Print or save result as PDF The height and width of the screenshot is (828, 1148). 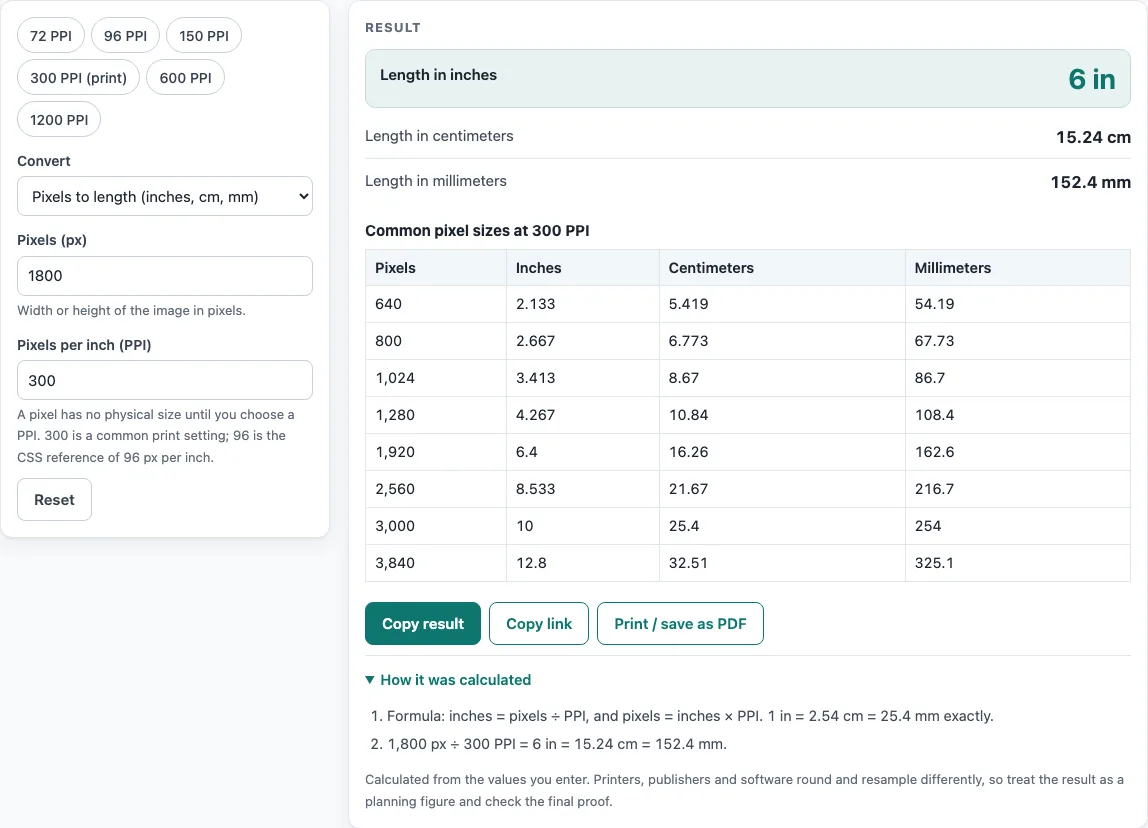[680, 624]
